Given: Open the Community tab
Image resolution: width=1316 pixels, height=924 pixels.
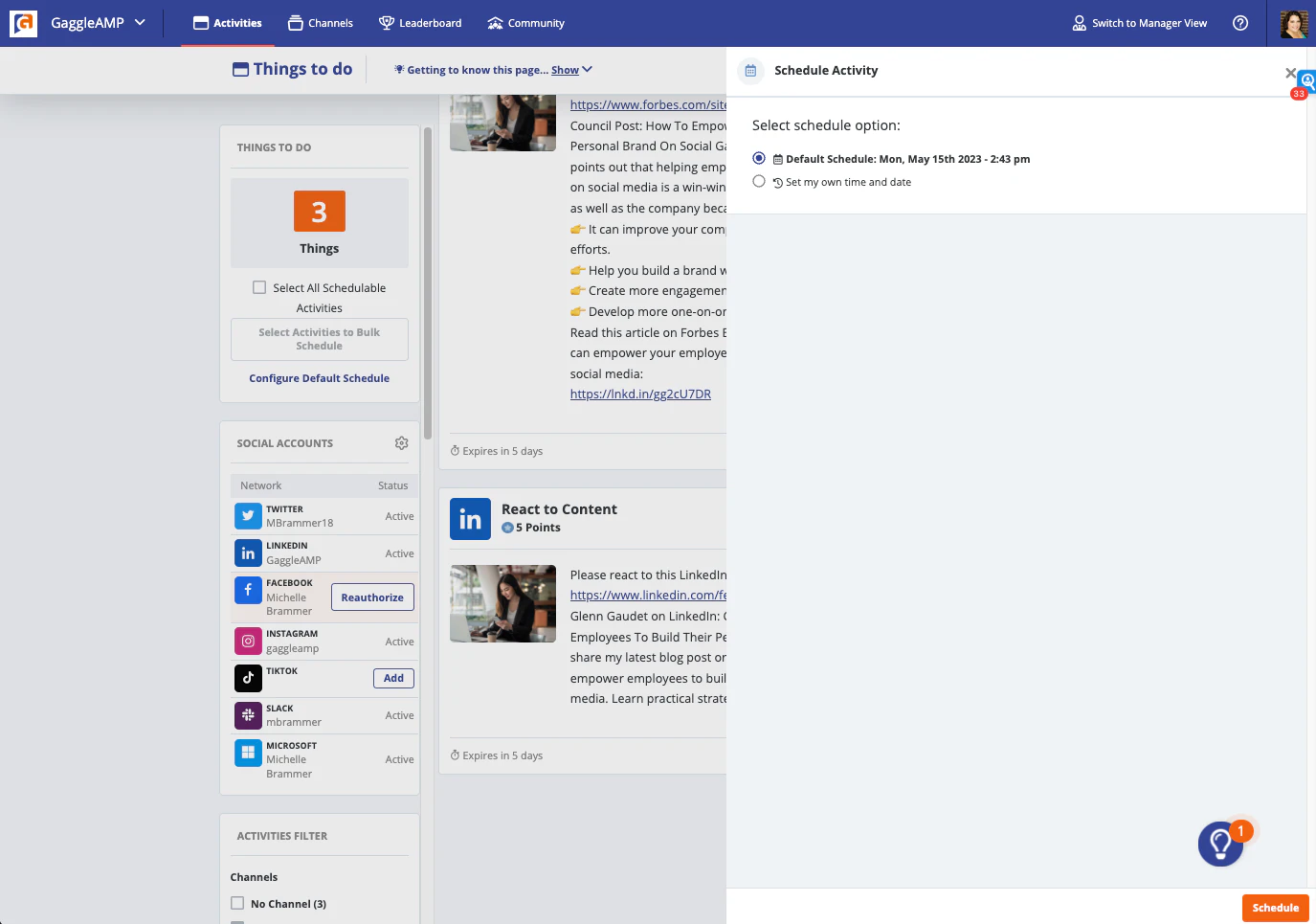Looking at the screenshot, I should (x=525, y=22).
